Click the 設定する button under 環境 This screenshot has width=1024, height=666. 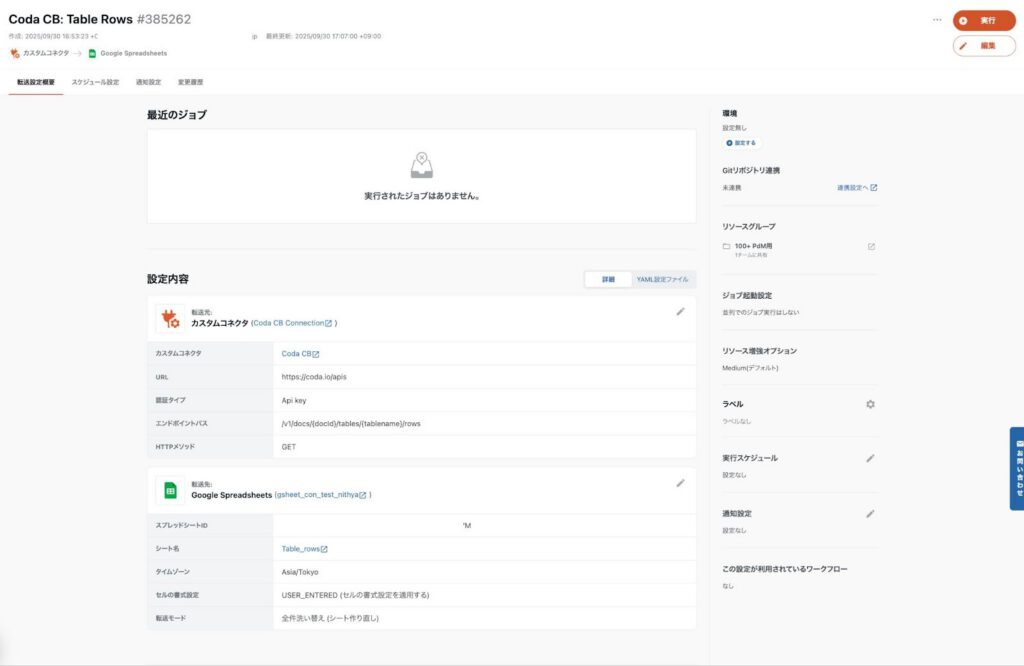742,143
